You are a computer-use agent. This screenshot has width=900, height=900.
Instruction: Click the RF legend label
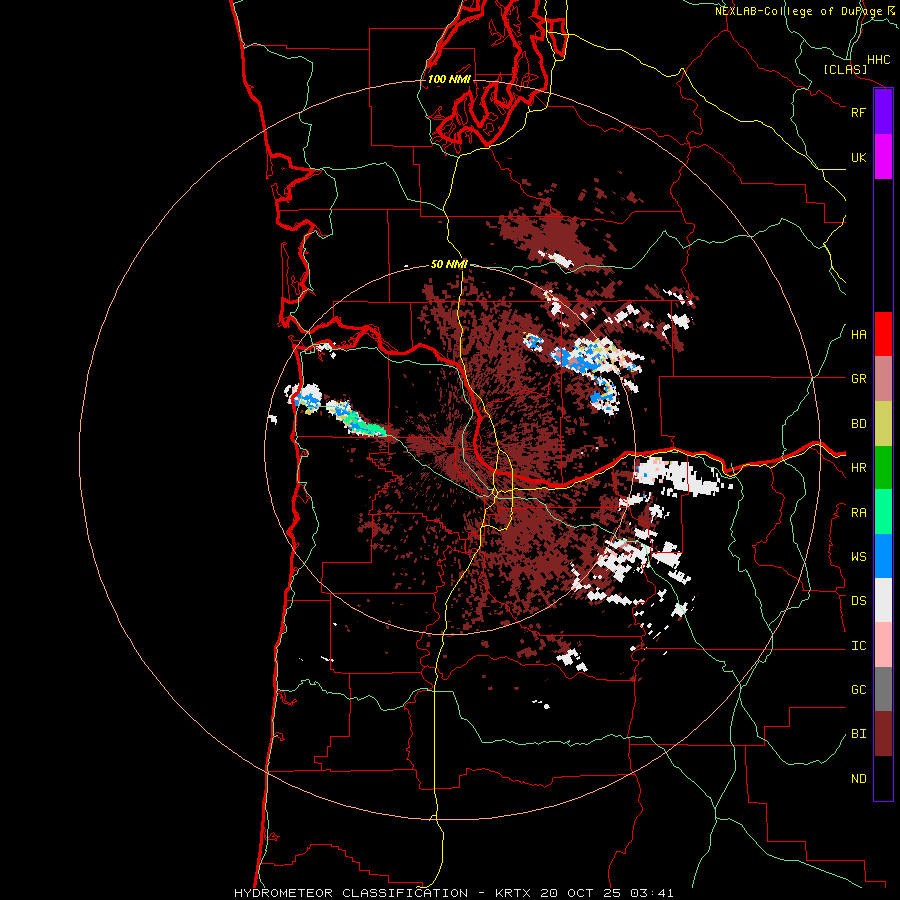[858, 112]
